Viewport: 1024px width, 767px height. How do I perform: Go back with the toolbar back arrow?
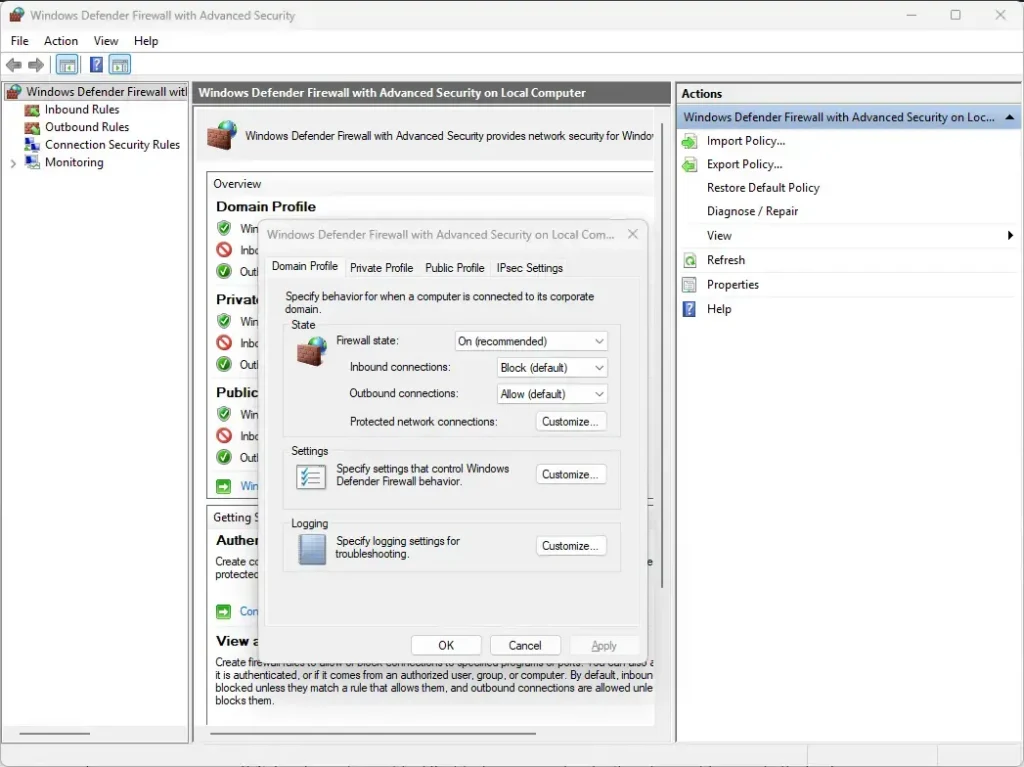click(x=14, y=65)
